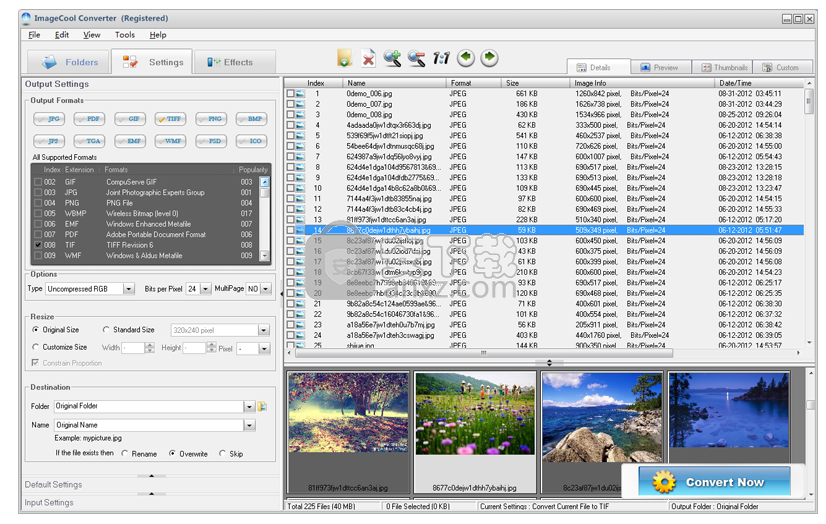Select the Original Size radio button
826x524 pixels.
tap(35, 330)
